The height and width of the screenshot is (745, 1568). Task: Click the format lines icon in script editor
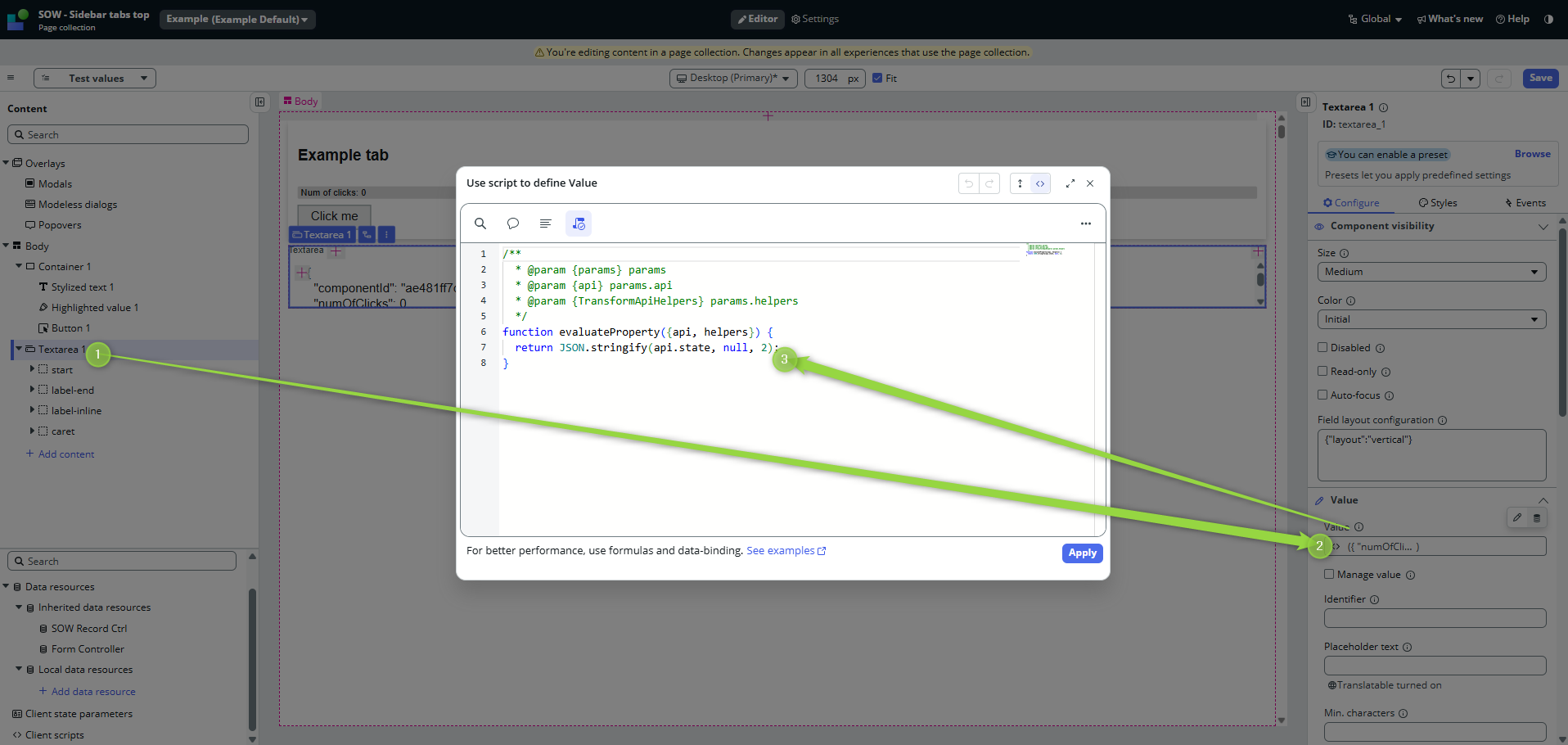point(546,223)
